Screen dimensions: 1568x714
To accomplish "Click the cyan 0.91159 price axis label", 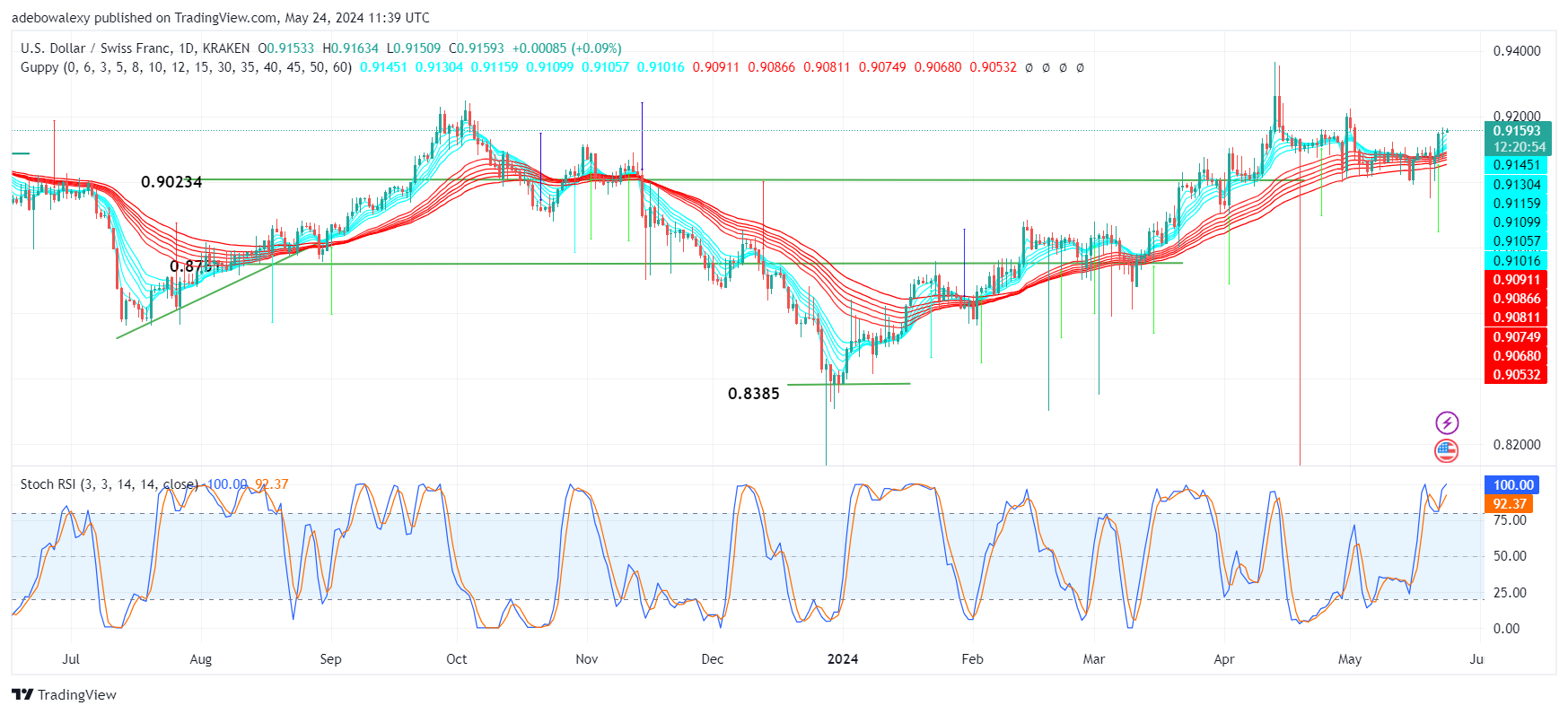I will [x=1517, y=204].
